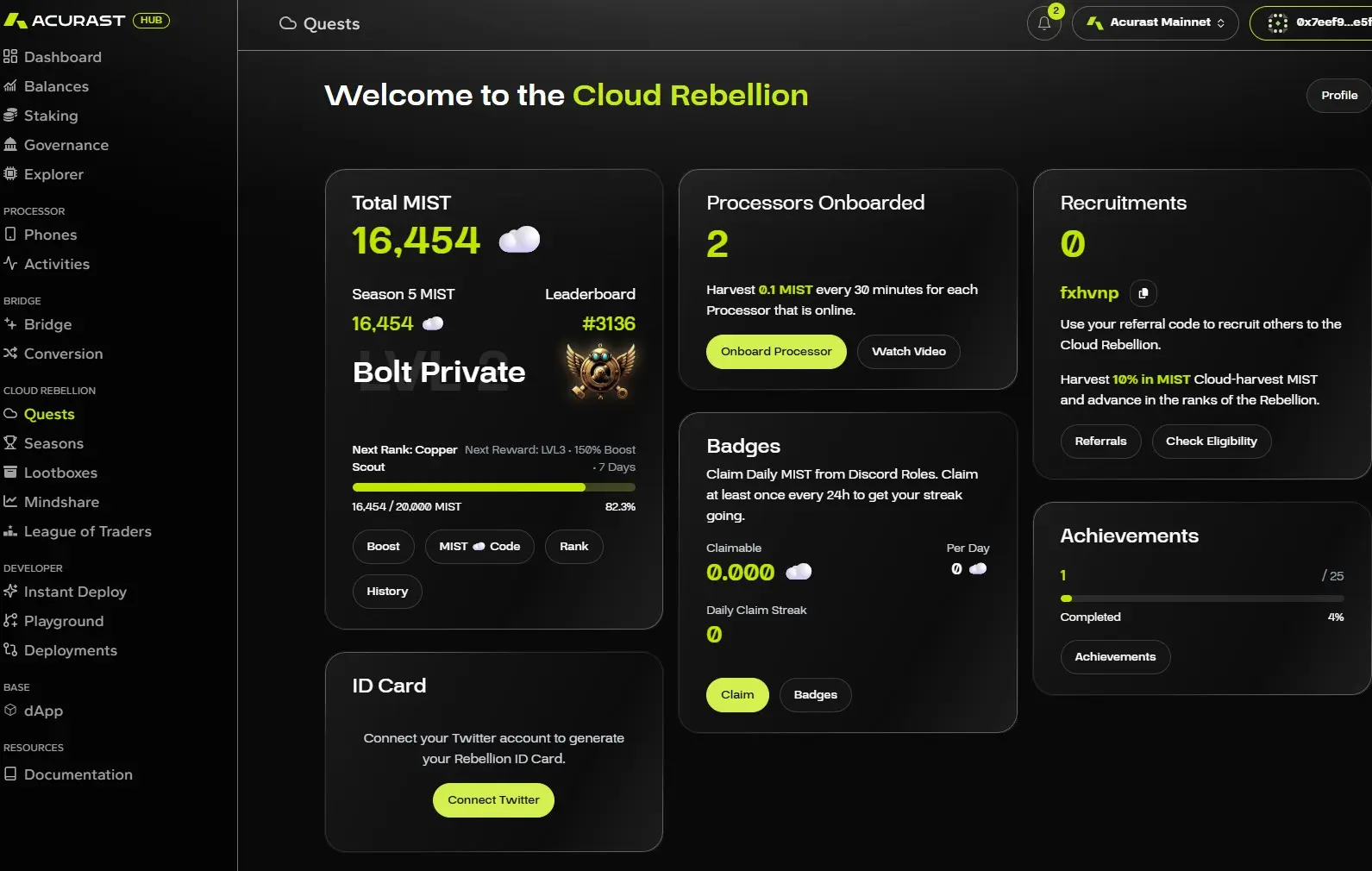Click the Quests header title

pos(331,24)
